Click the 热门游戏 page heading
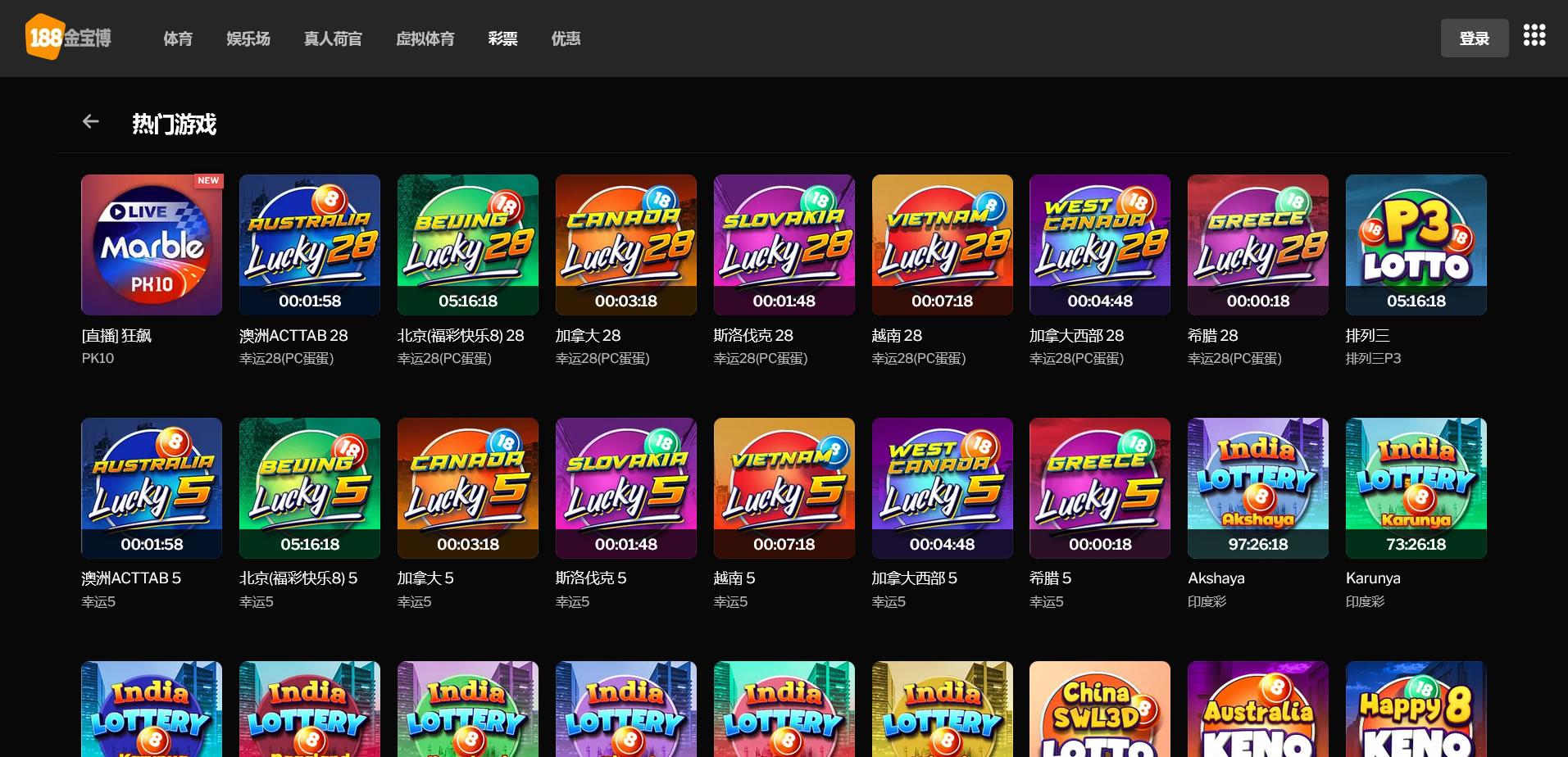This screenshot has height=757, width=1568. point(174,124)
